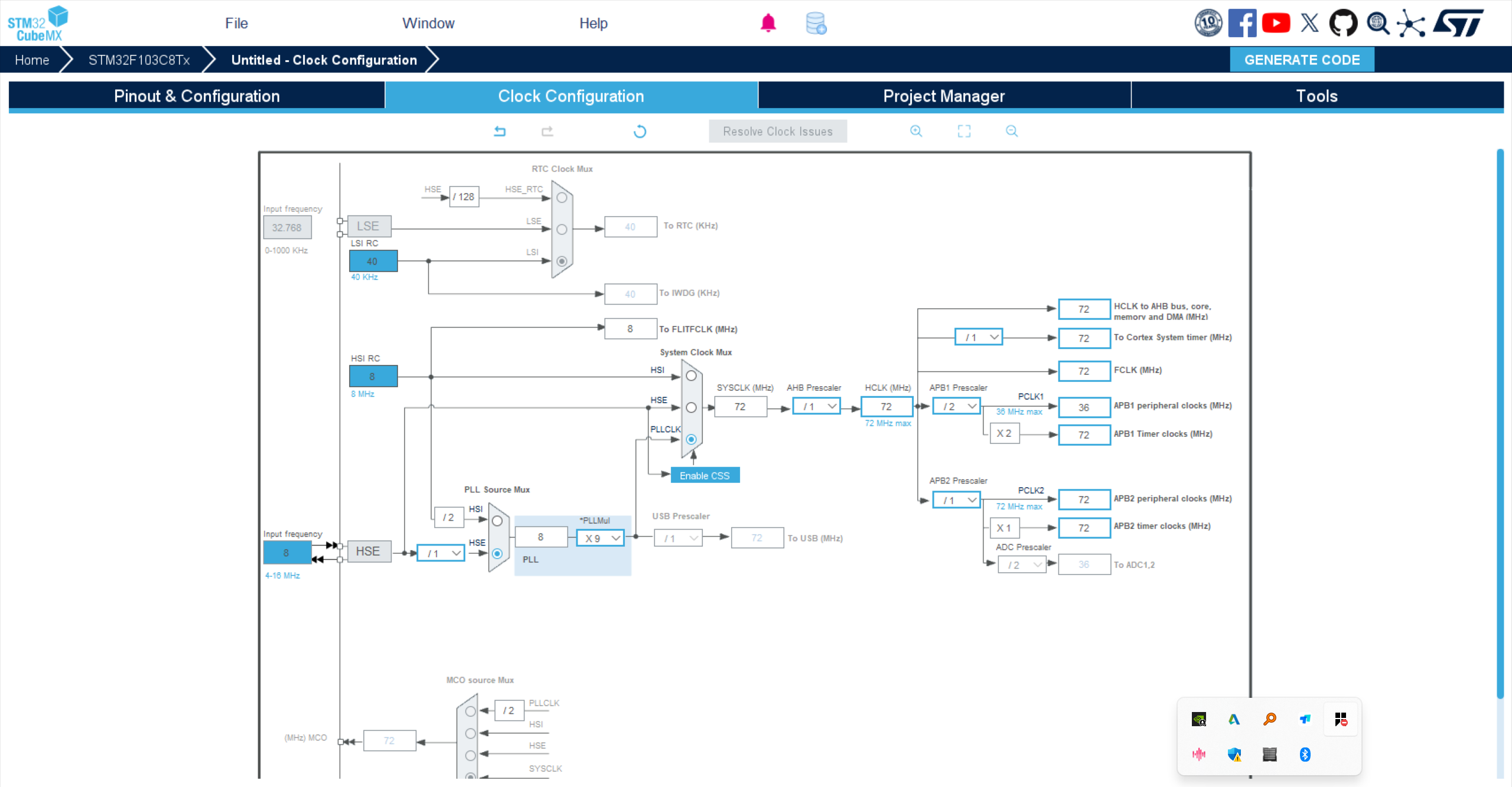This screenshot has height=787, width=1512.
Task: Click the reset clock configuration icon
Action: tap(640, 131)
